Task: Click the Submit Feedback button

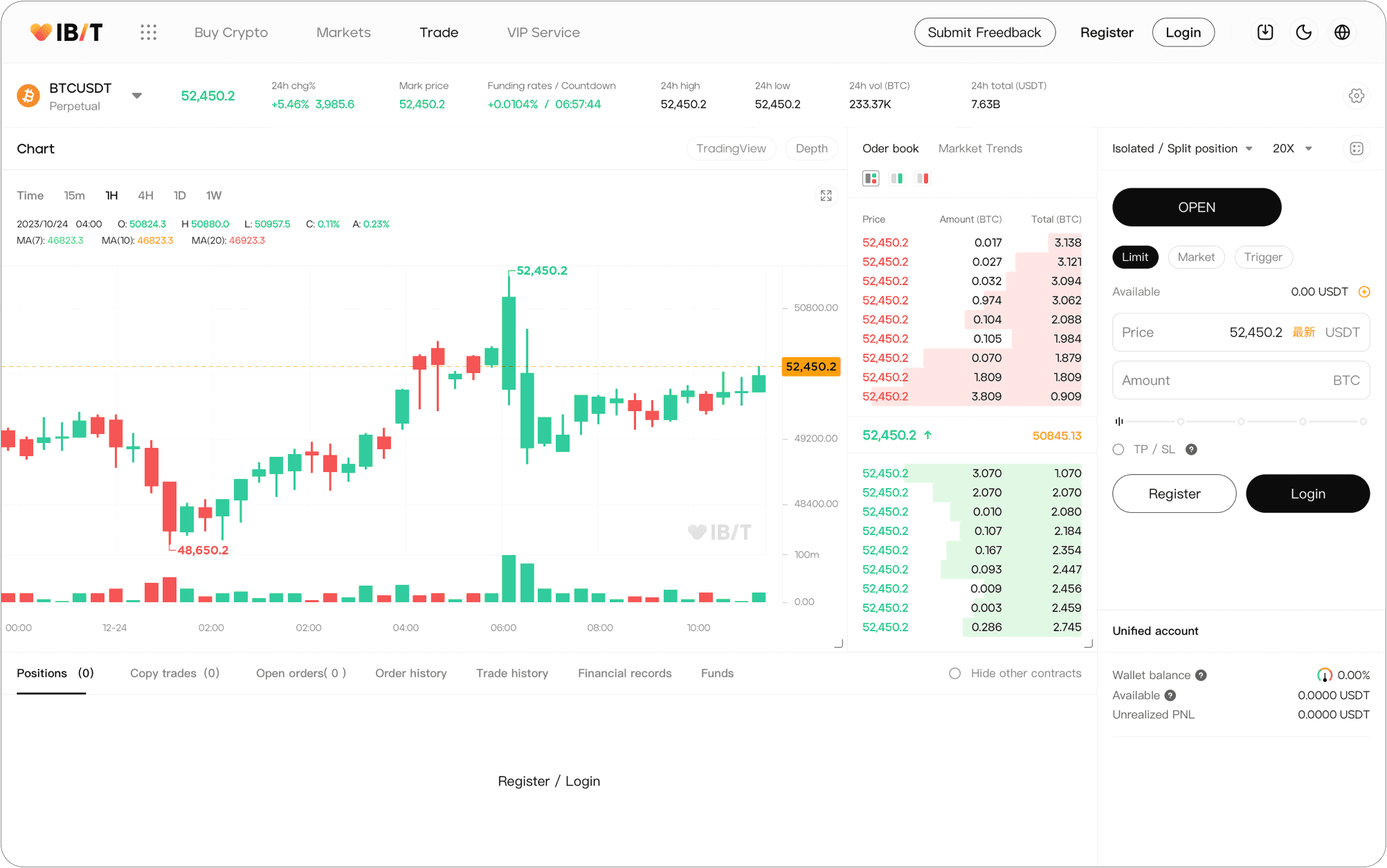Action: pyautogui.click(x=984, y=32)
